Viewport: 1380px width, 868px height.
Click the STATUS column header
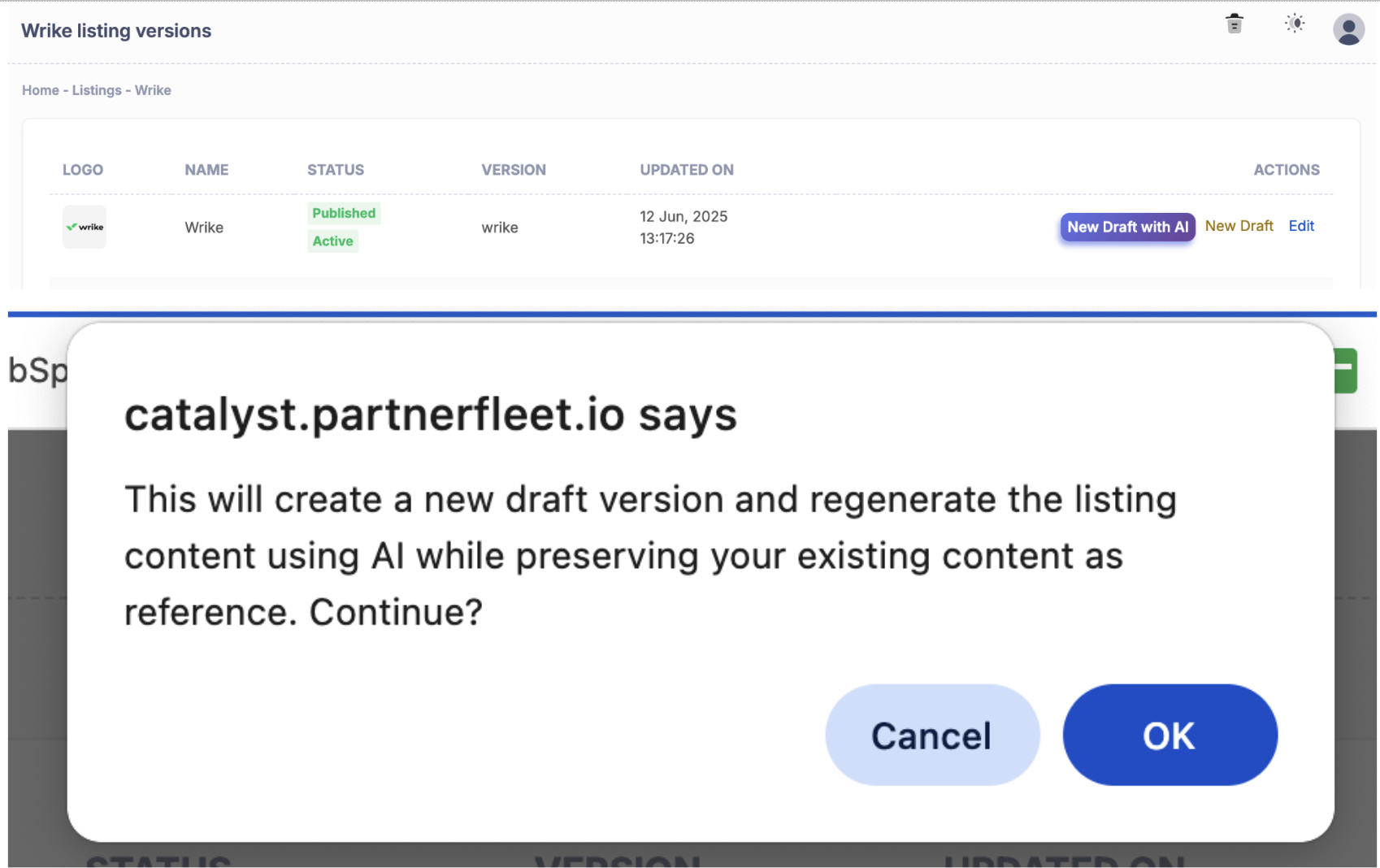point(336,170)
